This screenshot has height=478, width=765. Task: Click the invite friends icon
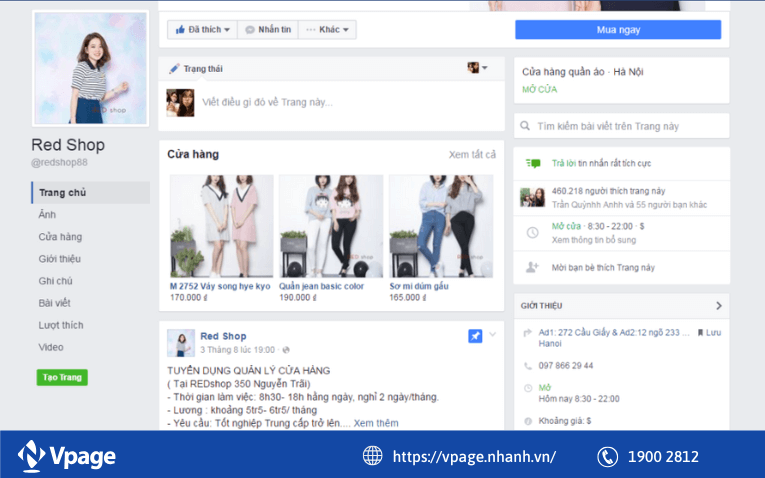[533, 267]
